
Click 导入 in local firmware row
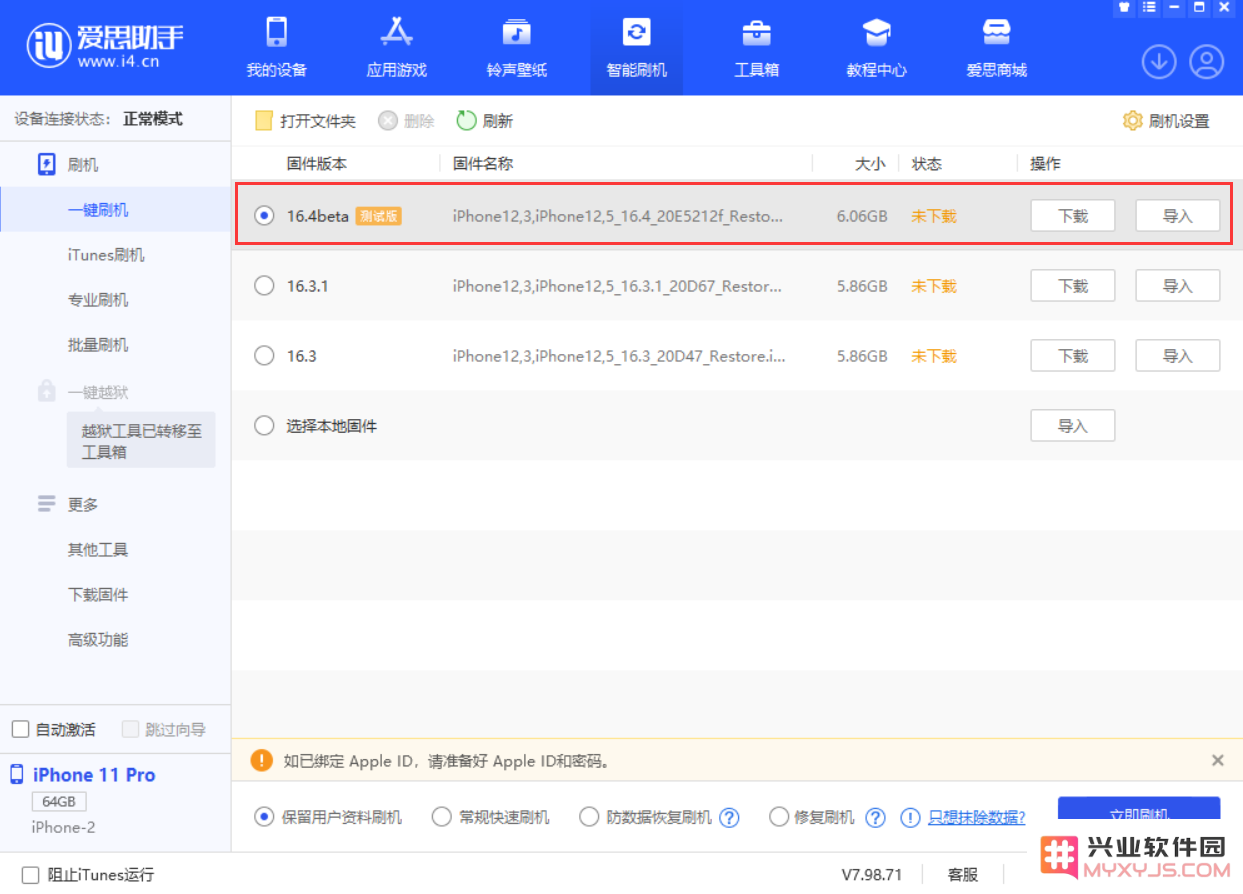pyautogui.click(x=1073, y=426)
